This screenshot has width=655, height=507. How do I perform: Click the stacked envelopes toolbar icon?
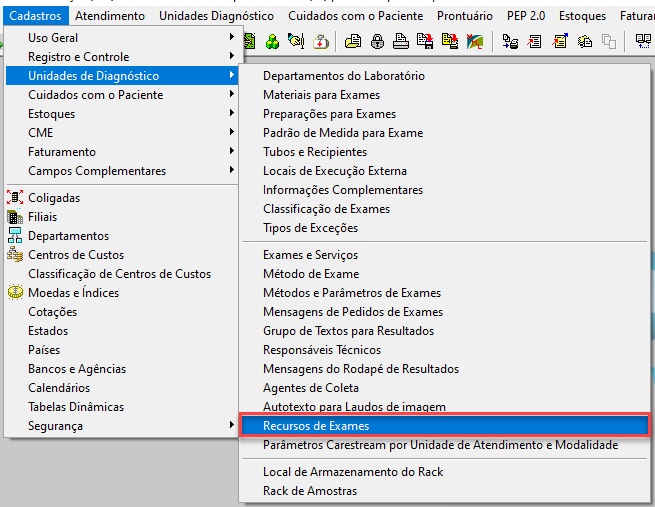[x=585, y=41]
